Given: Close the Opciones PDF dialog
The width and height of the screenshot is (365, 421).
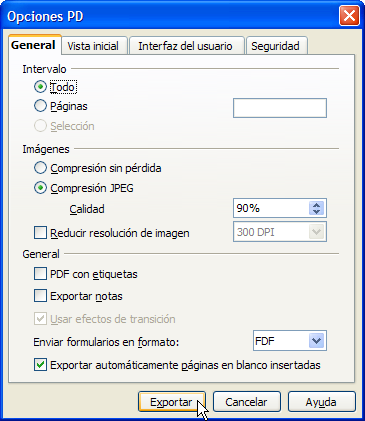Looking at the screenshot, I should tap(349, 16).
